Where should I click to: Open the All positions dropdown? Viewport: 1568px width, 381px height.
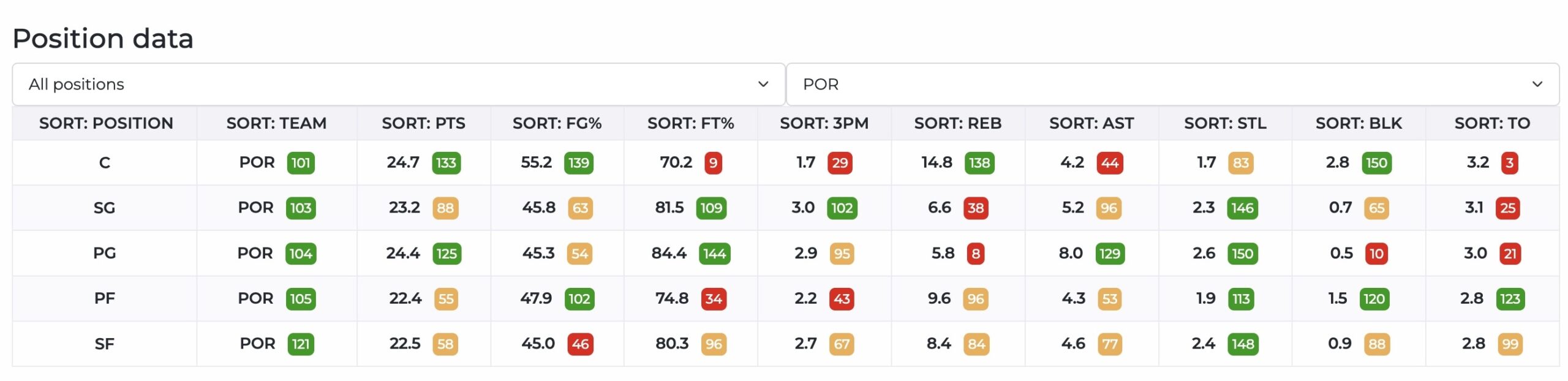pos(398,84)
